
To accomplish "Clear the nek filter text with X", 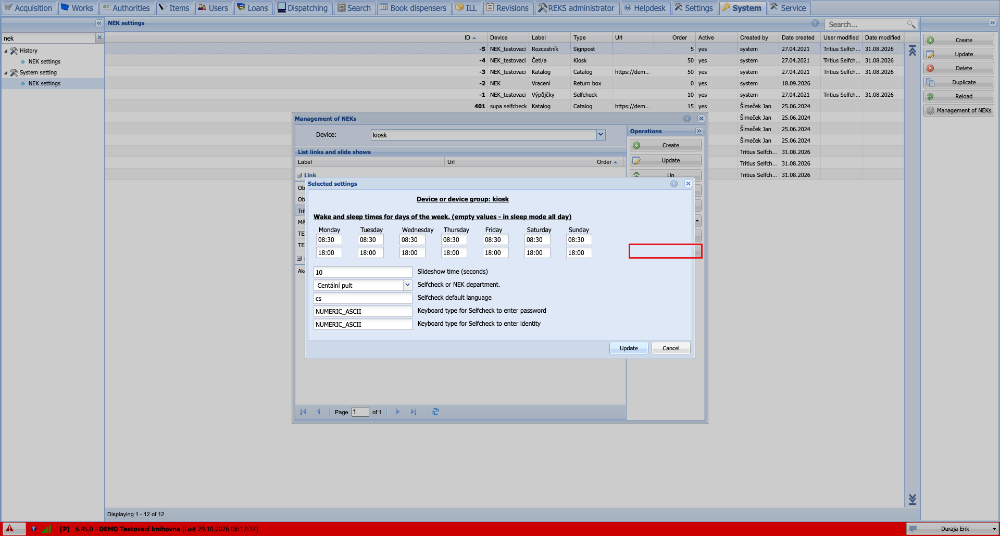I will tap(99, 38).
